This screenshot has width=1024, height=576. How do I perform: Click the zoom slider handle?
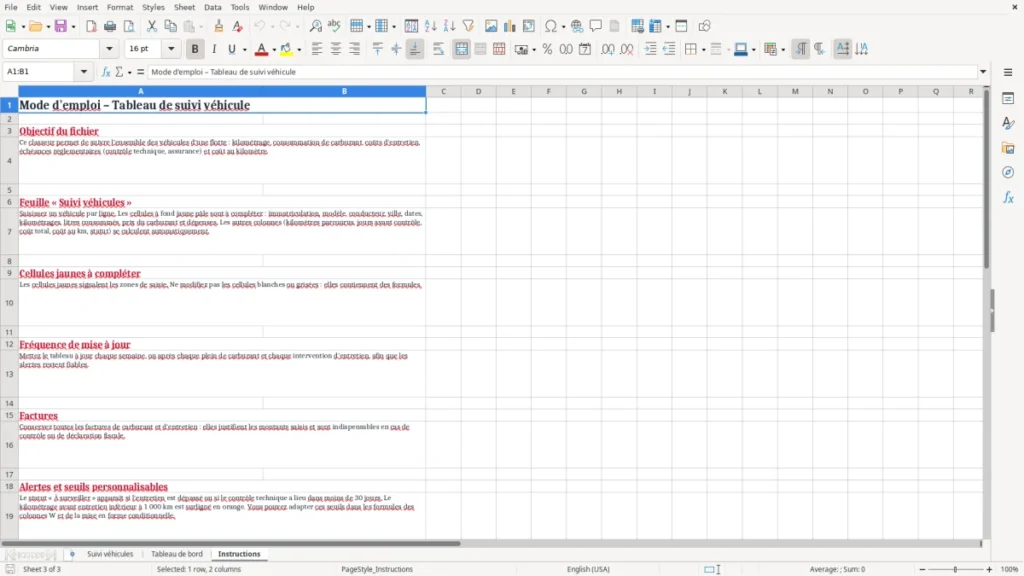pyautogui.click(x=955, y=569)
